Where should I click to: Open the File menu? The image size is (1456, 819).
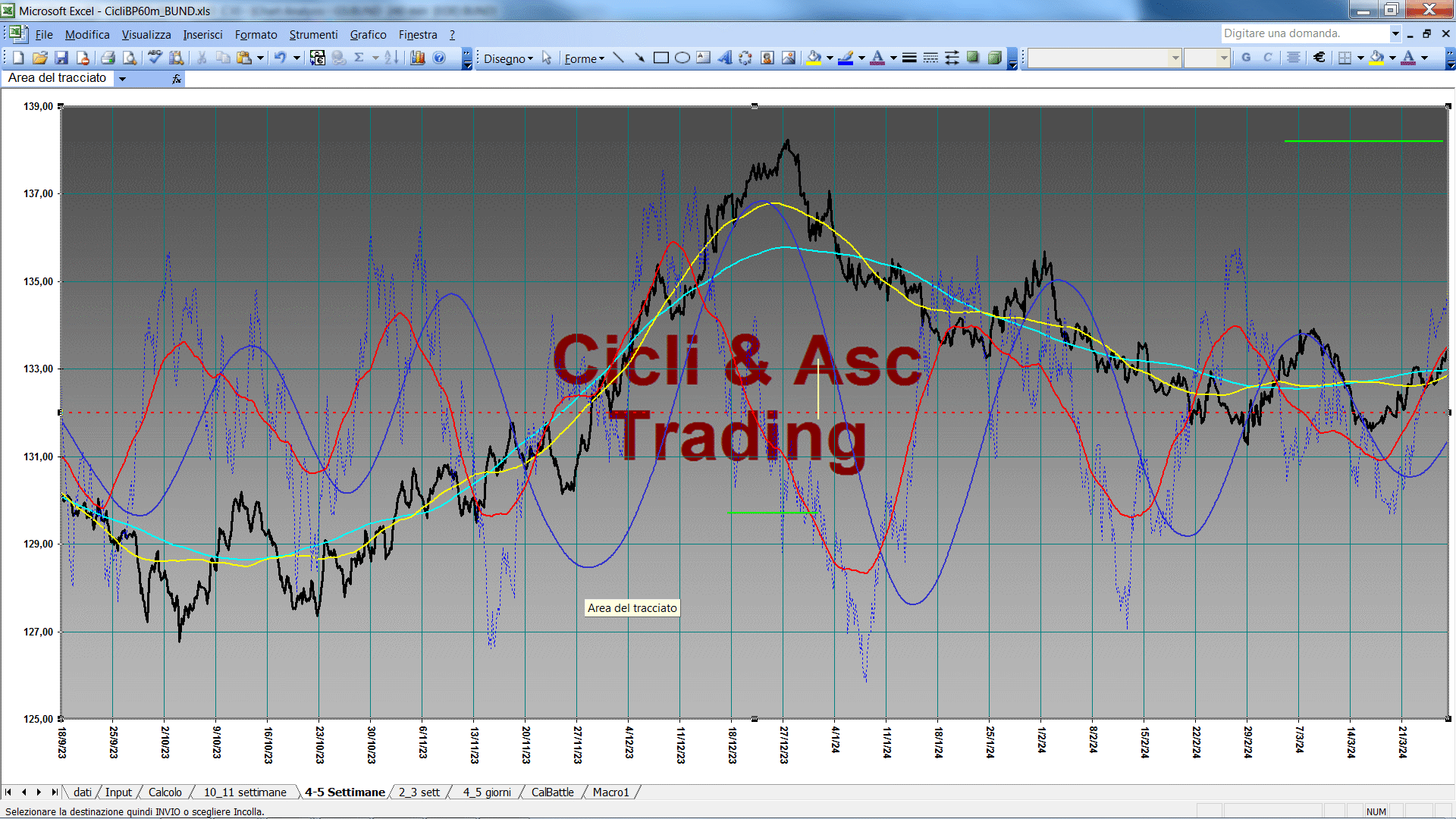[x=44, y=35]
